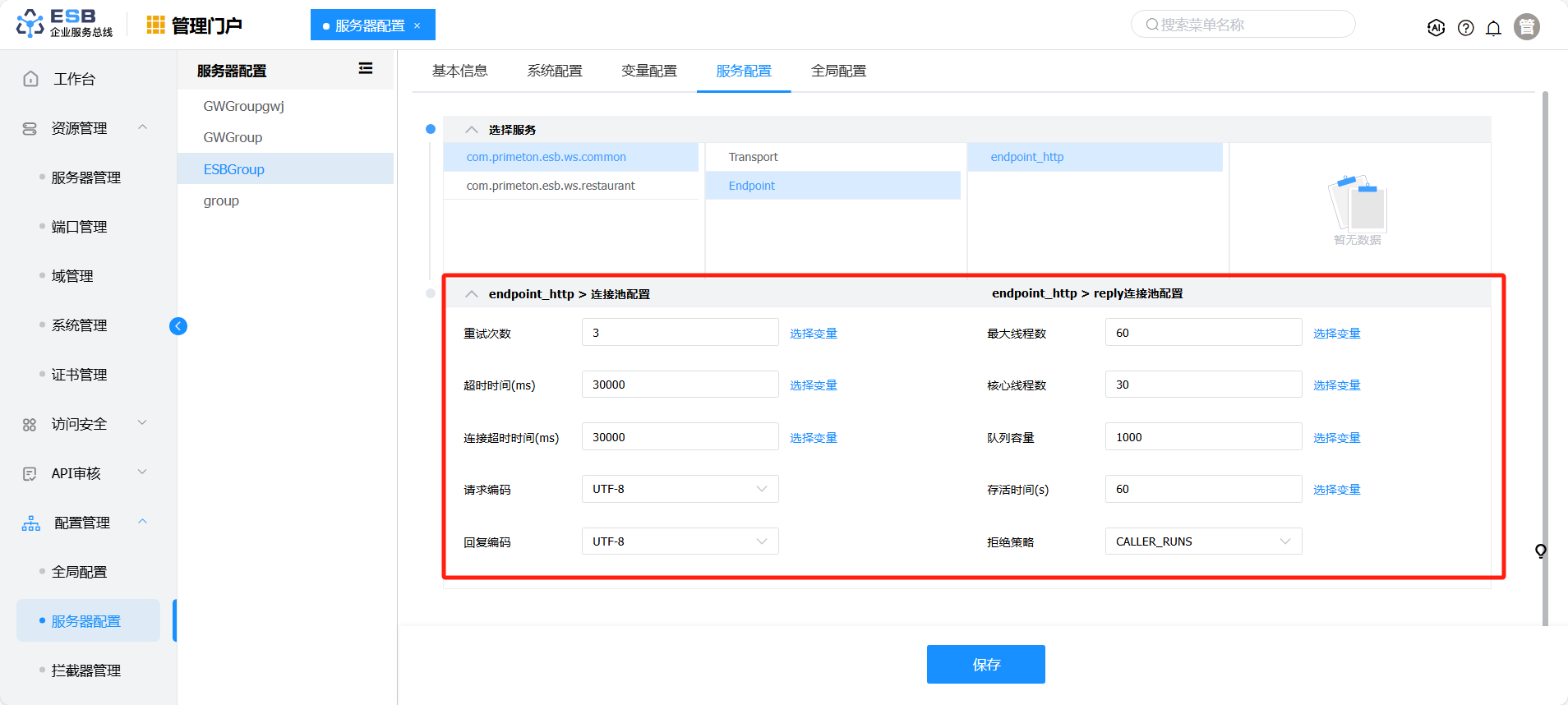Click 选择变量 link next to 重试次数
The image size is (1568, 705).
813,334
